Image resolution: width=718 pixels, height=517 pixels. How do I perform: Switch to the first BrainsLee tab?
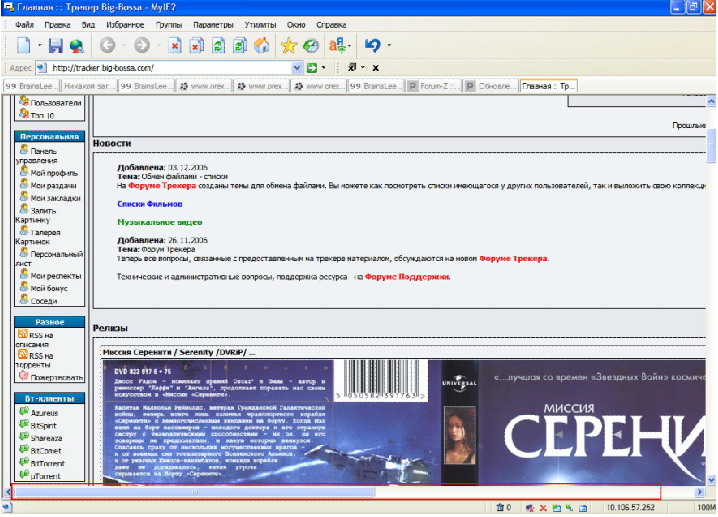(32, 86)
